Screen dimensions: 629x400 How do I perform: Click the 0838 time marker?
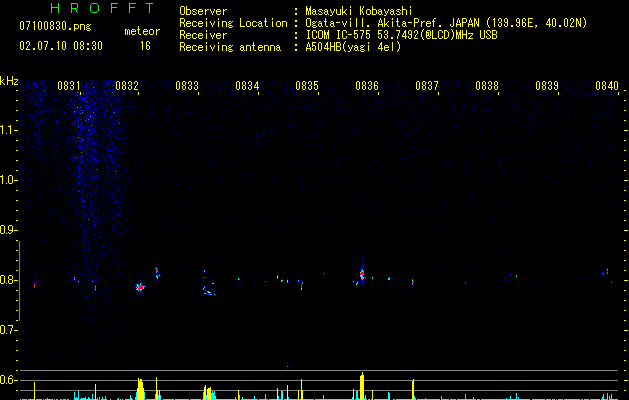pyautogui.click(x=487, y=85)
